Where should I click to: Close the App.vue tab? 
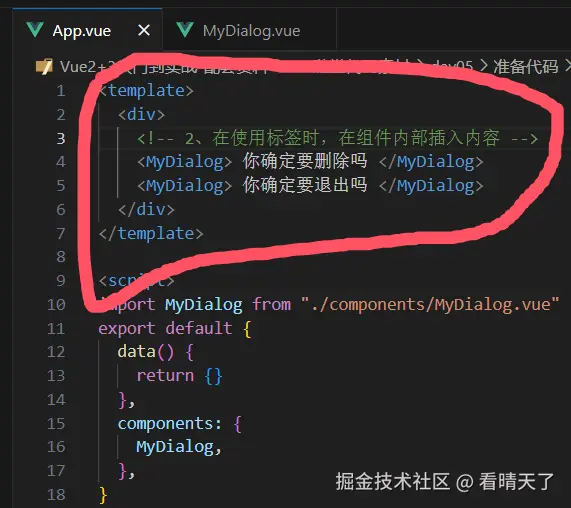144,30
